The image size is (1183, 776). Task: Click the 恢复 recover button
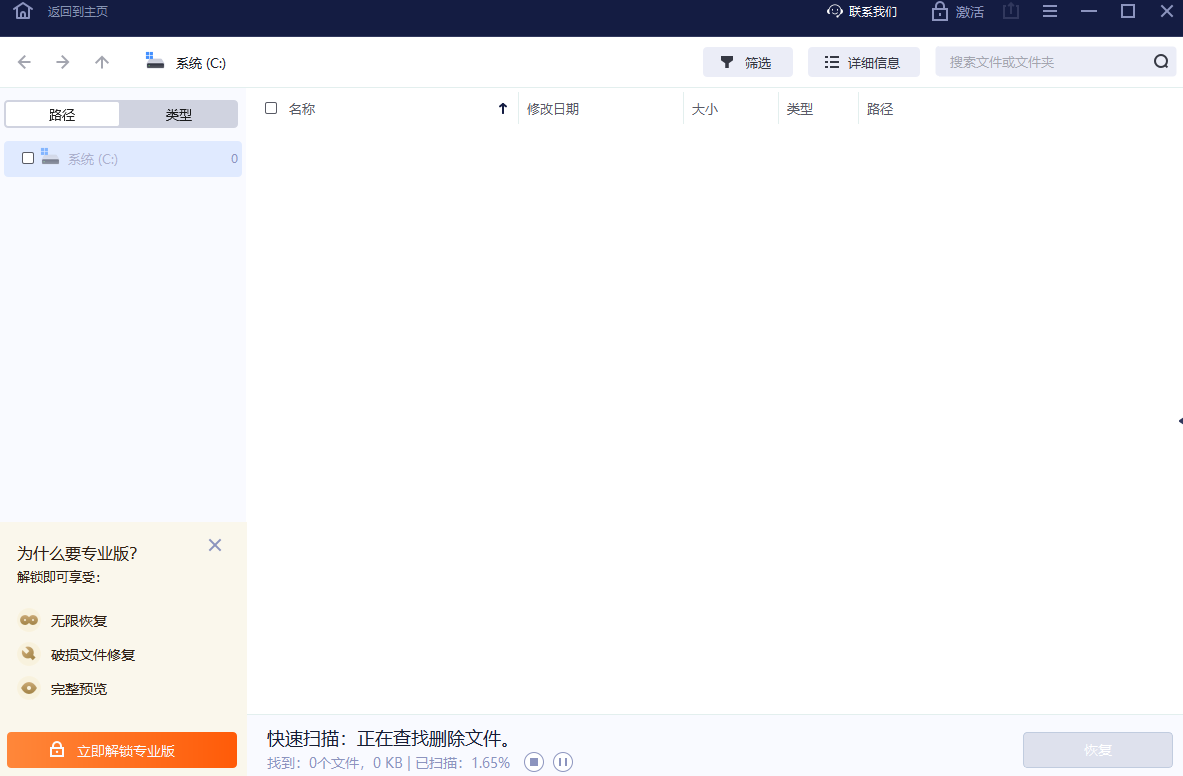1098,750
